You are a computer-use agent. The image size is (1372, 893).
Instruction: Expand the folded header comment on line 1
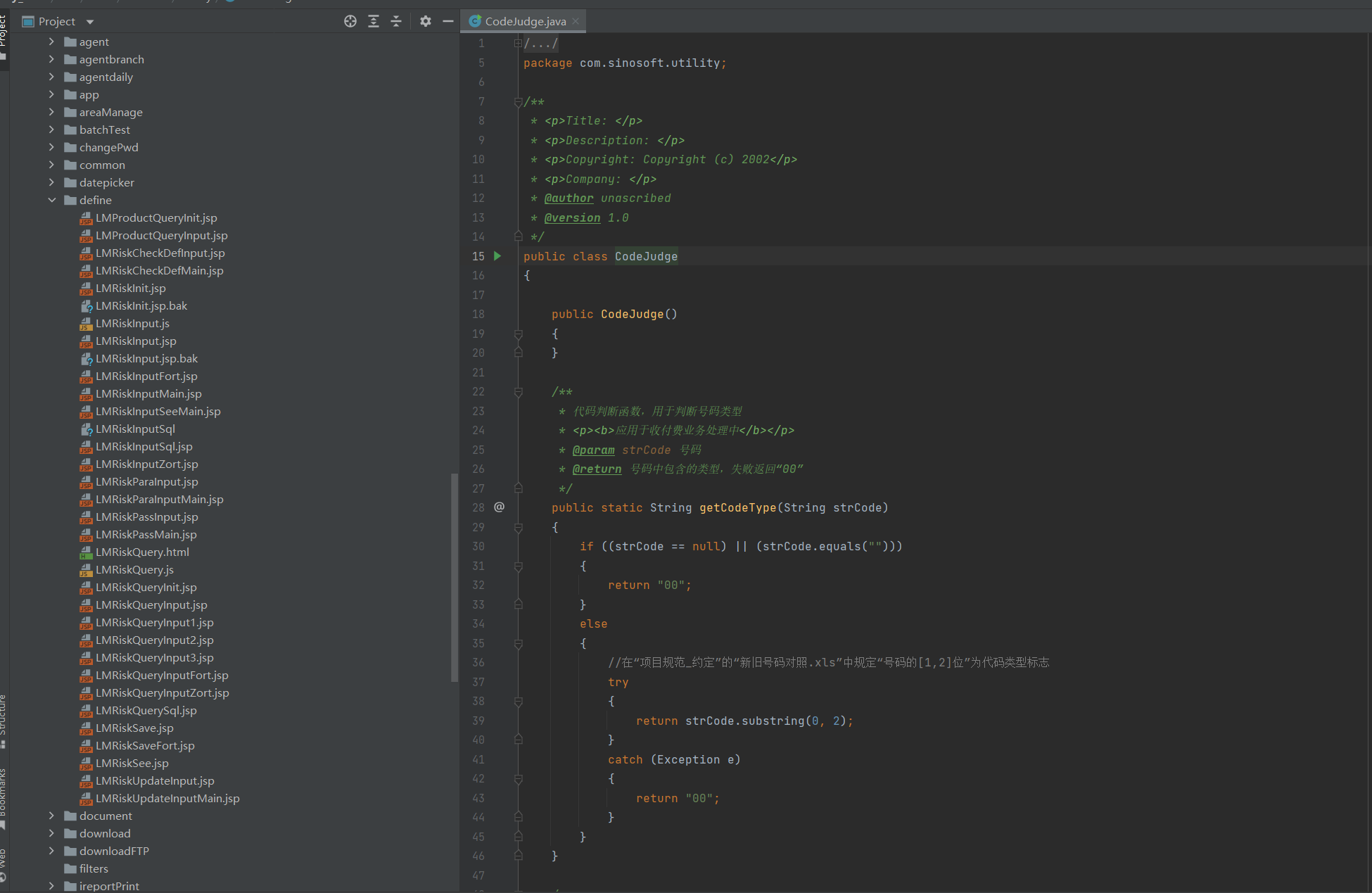[518, 44]
